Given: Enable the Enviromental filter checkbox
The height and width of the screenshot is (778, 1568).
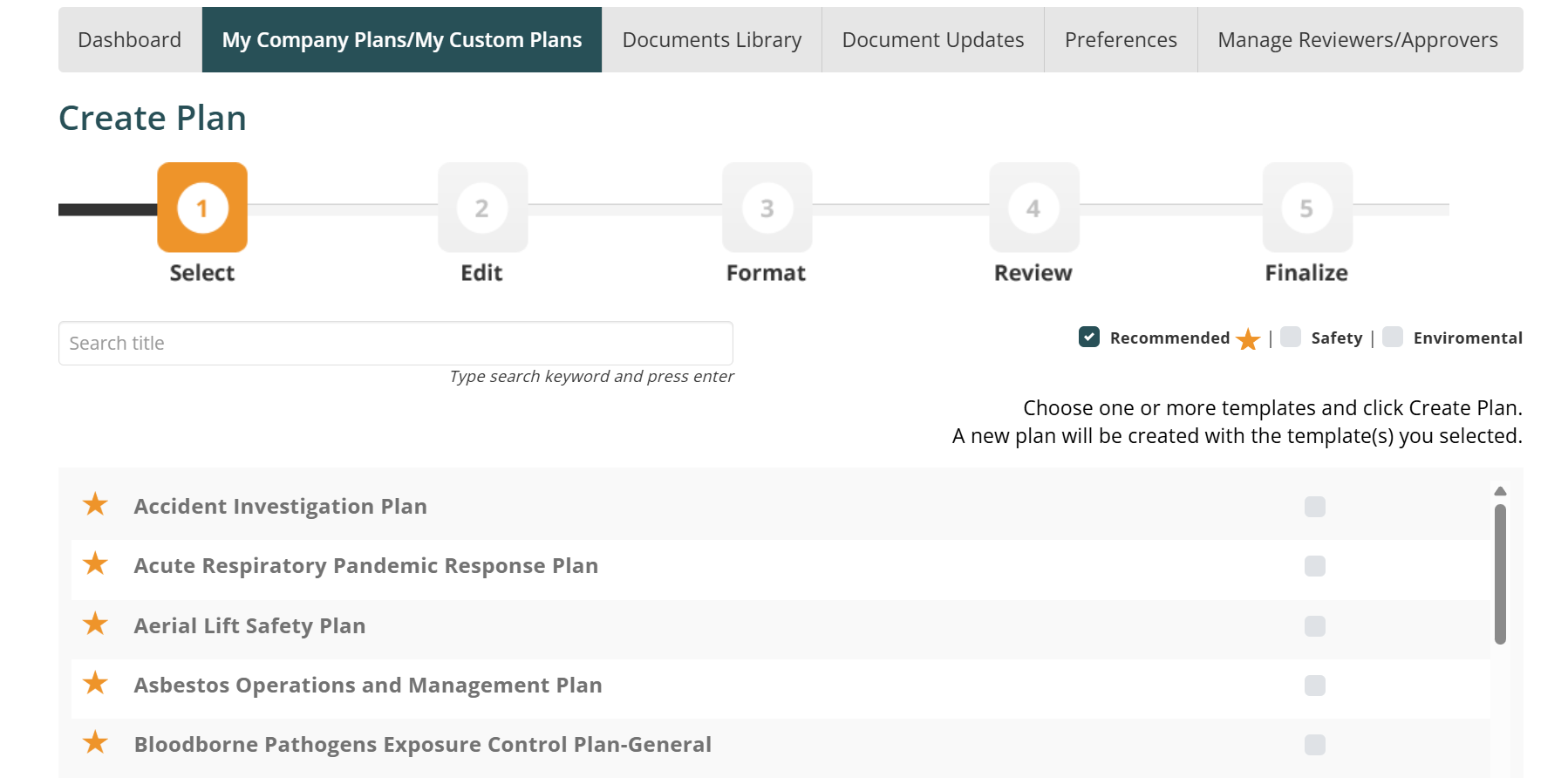Looking at the screenshot, I should [x=1393, y=337].
